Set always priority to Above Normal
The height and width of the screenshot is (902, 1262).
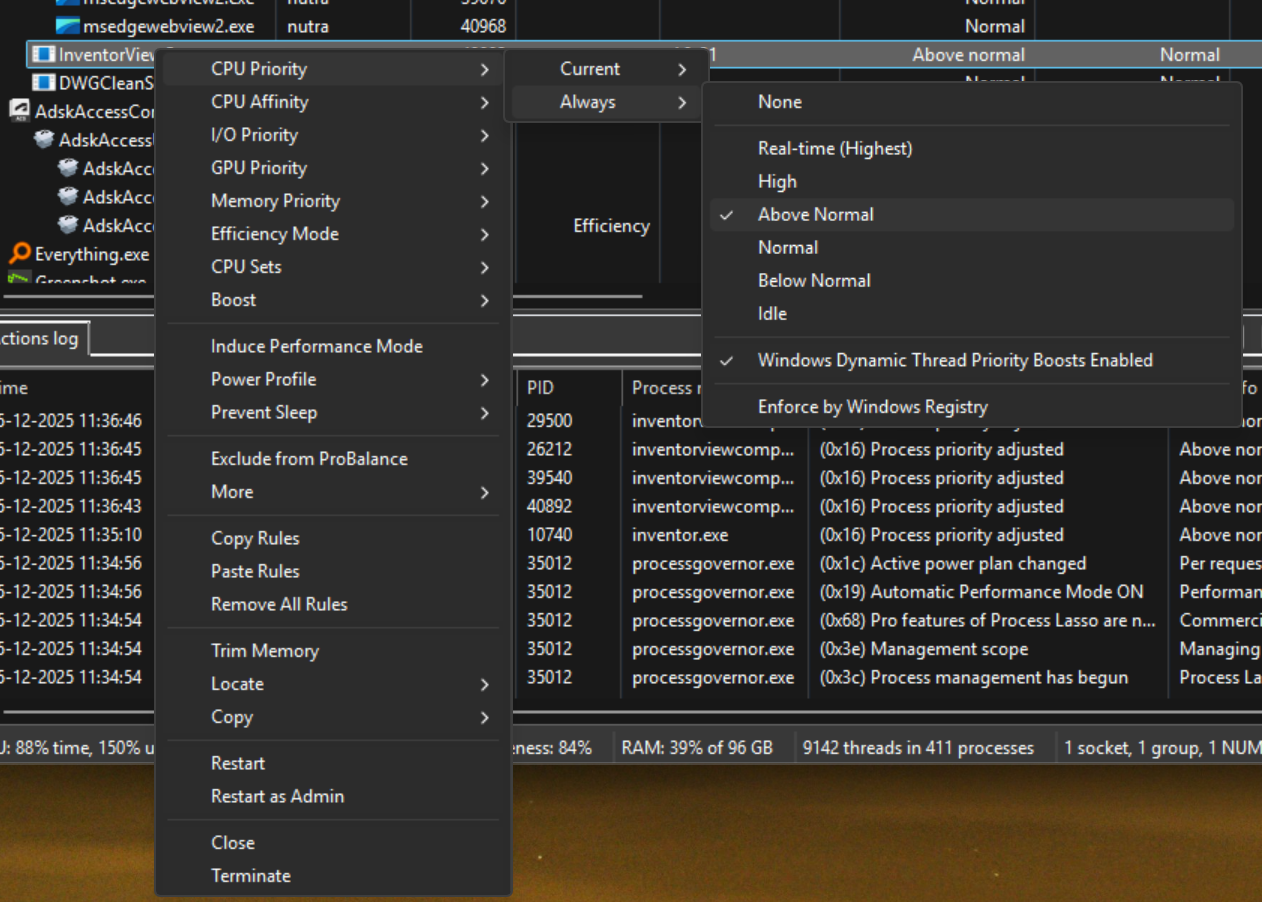(x=815, y=215)
